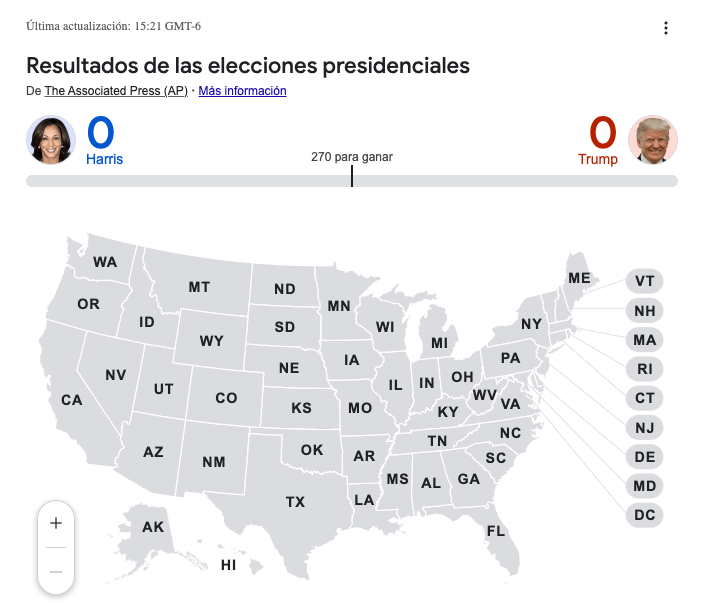Image resolution: width=725 pixels, height=603 pixels.
Task: Select Alaska on the map
Action: (x=152, y=527)
